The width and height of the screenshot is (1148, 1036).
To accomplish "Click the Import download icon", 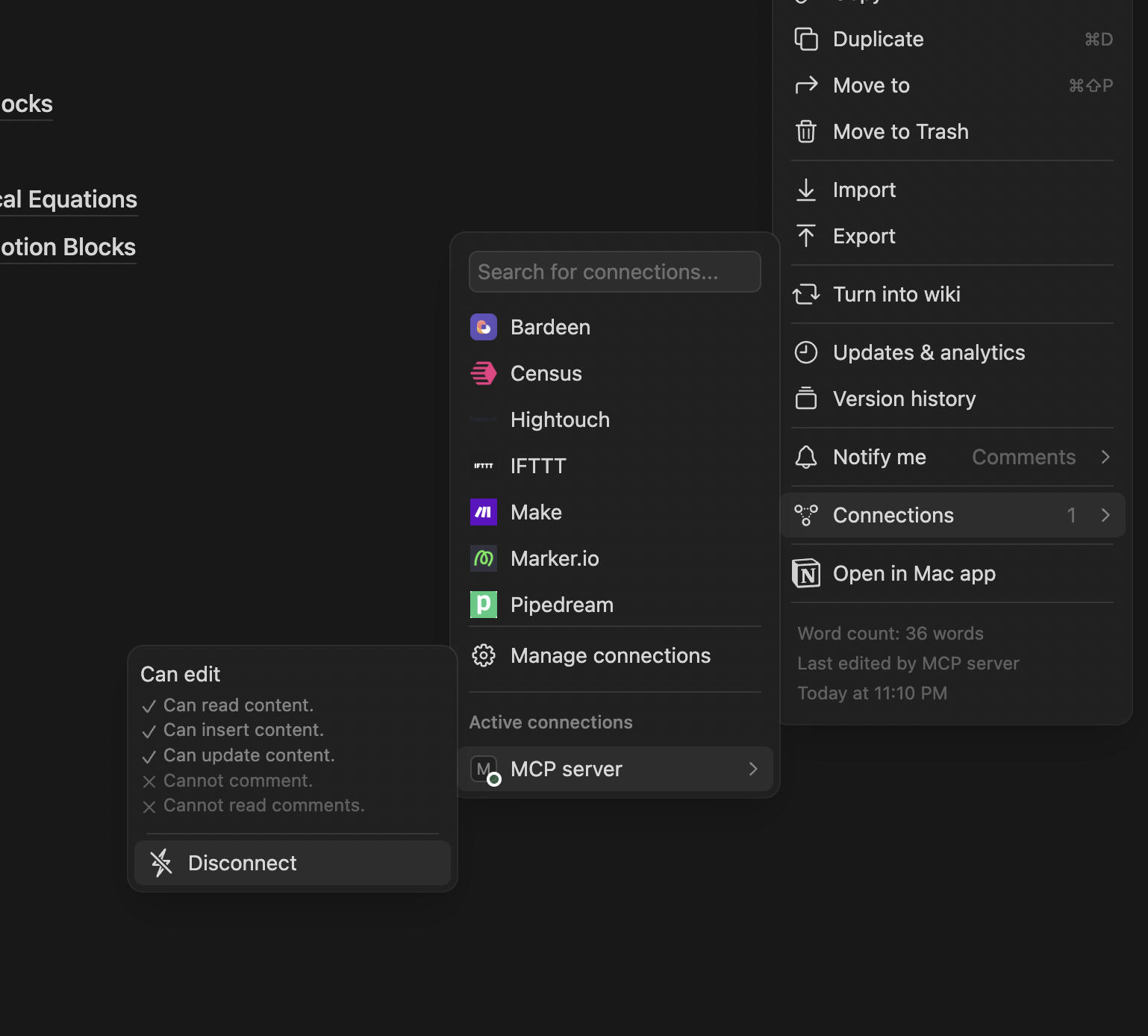I will [807, 190].
